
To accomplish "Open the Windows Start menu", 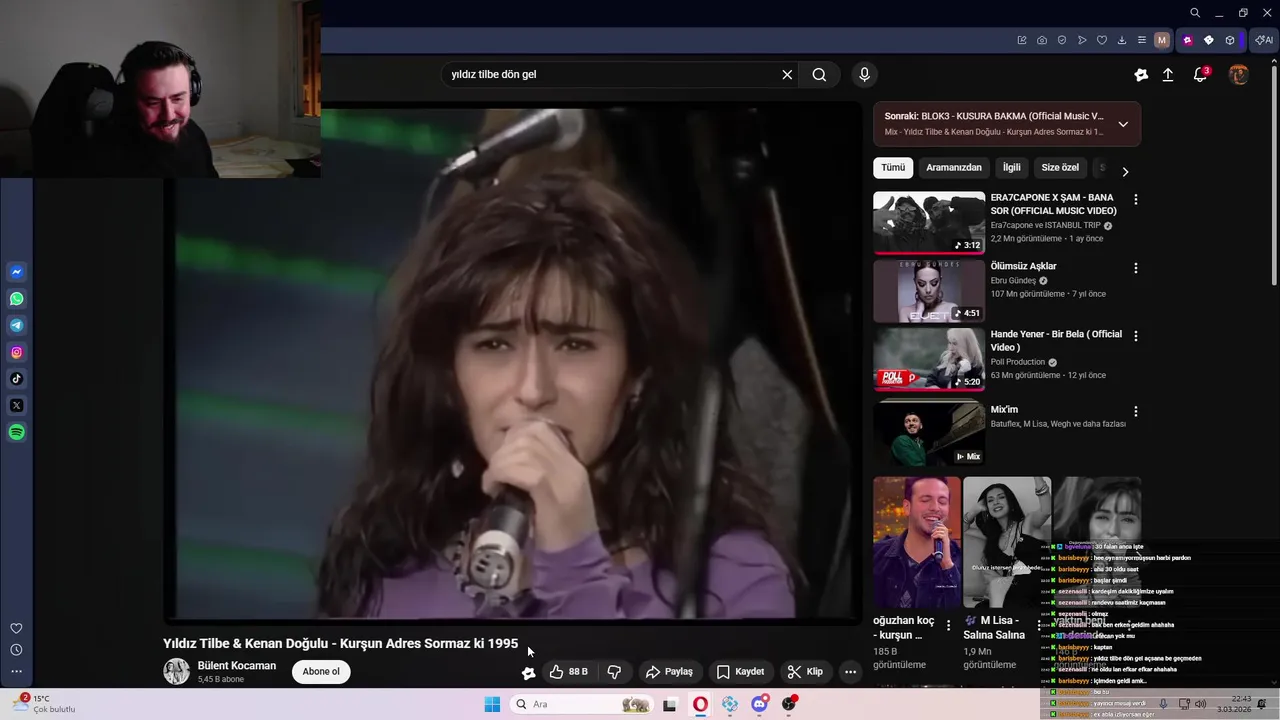I will [x=492, y=704].
